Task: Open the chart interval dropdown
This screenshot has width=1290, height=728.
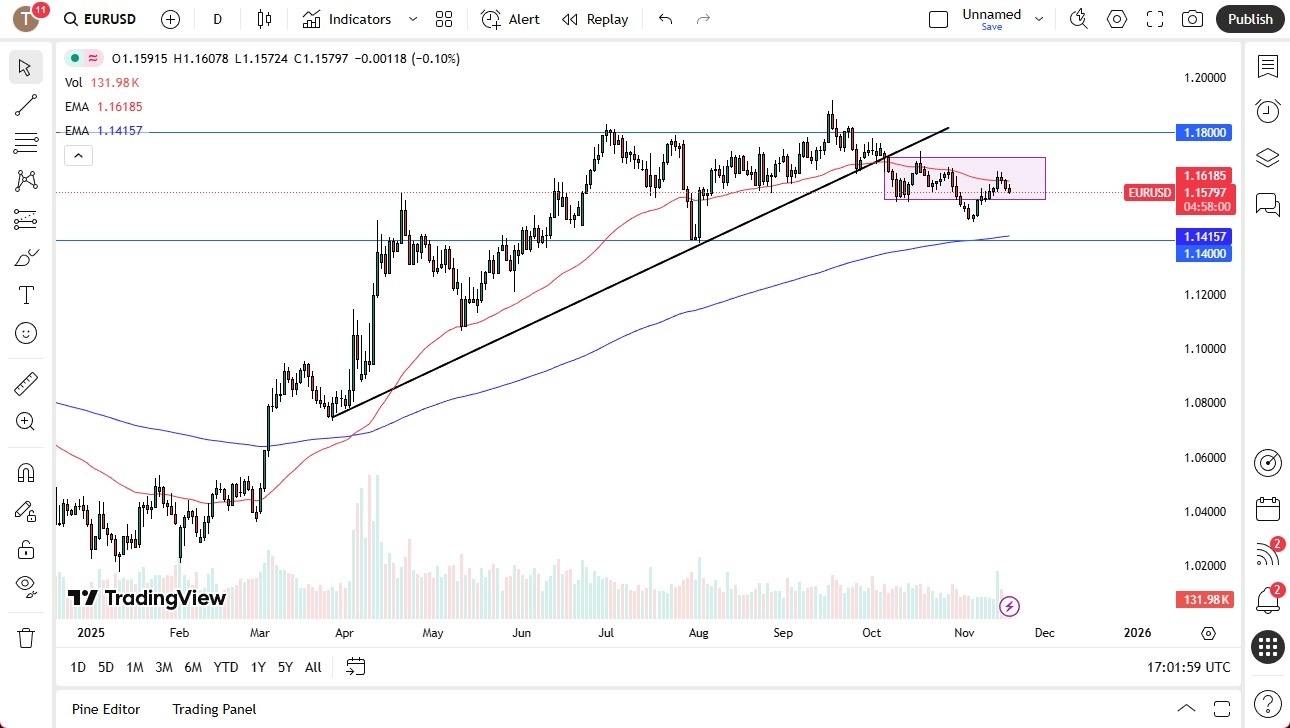Action: [217, 19]
